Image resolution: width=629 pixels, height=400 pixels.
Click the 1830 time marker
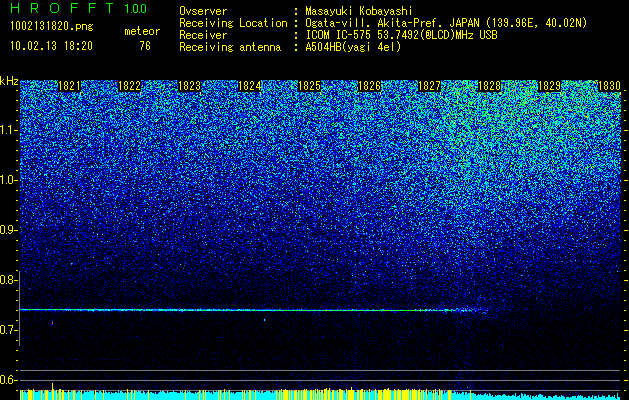coord(609,86)
